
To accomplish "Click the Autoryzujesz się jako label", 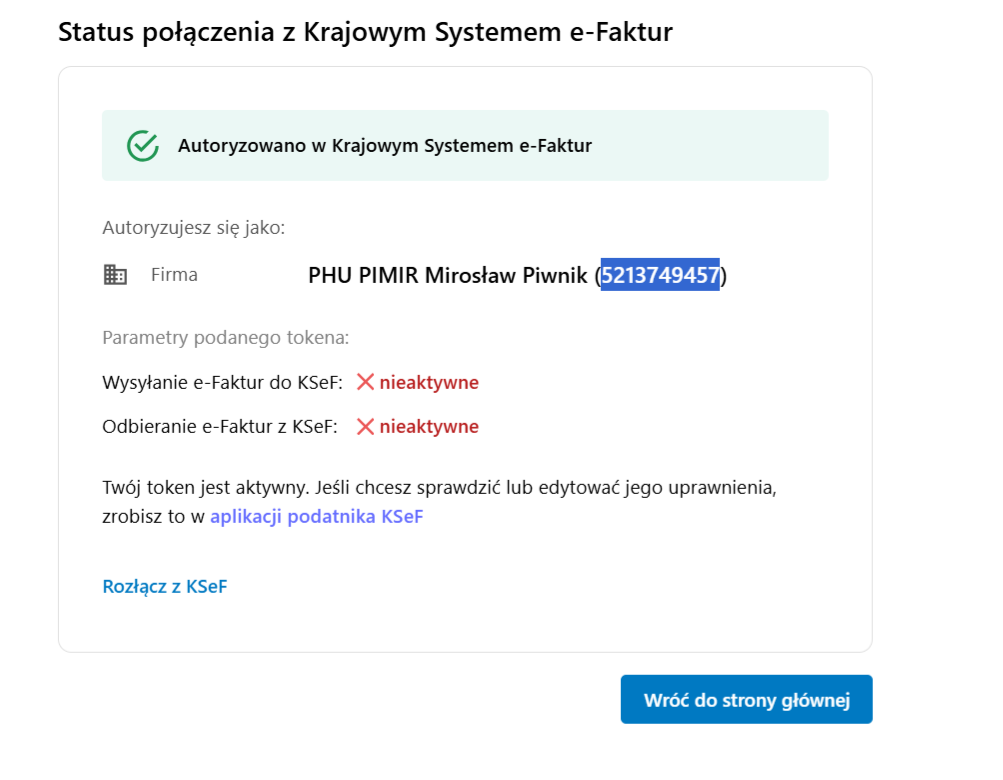I will (x=194, y=228).
